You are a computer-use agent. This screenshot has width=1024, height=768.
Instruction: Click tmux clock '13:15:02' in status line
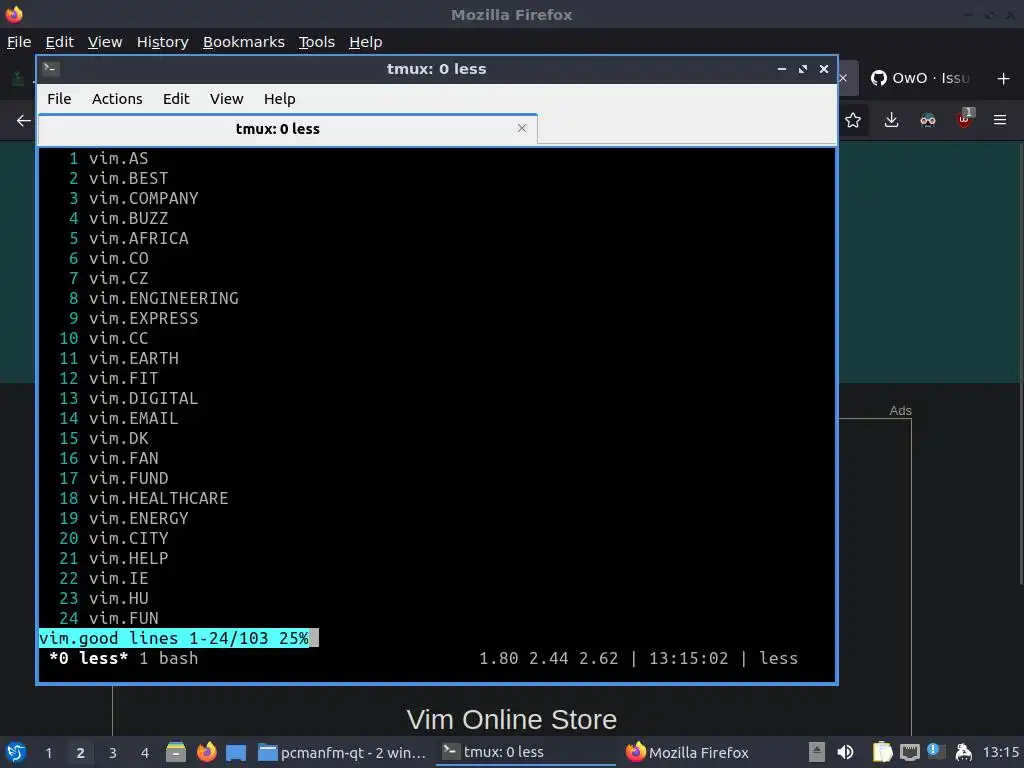coord(688,658)
